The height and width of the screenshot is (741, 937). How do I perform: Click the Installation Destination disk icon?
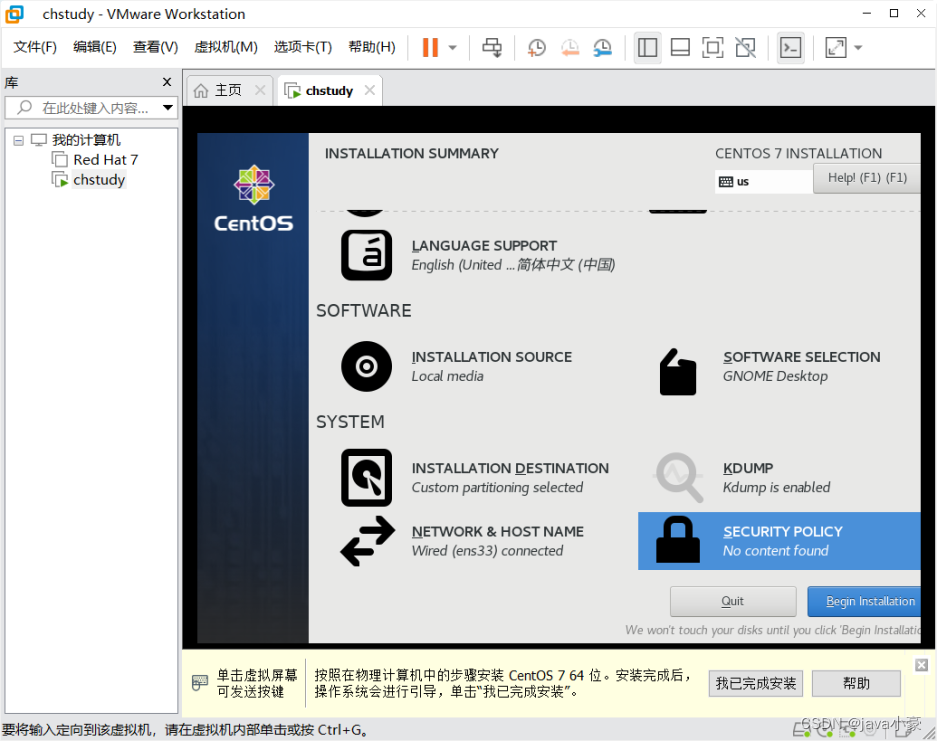(x=366, y=477)
